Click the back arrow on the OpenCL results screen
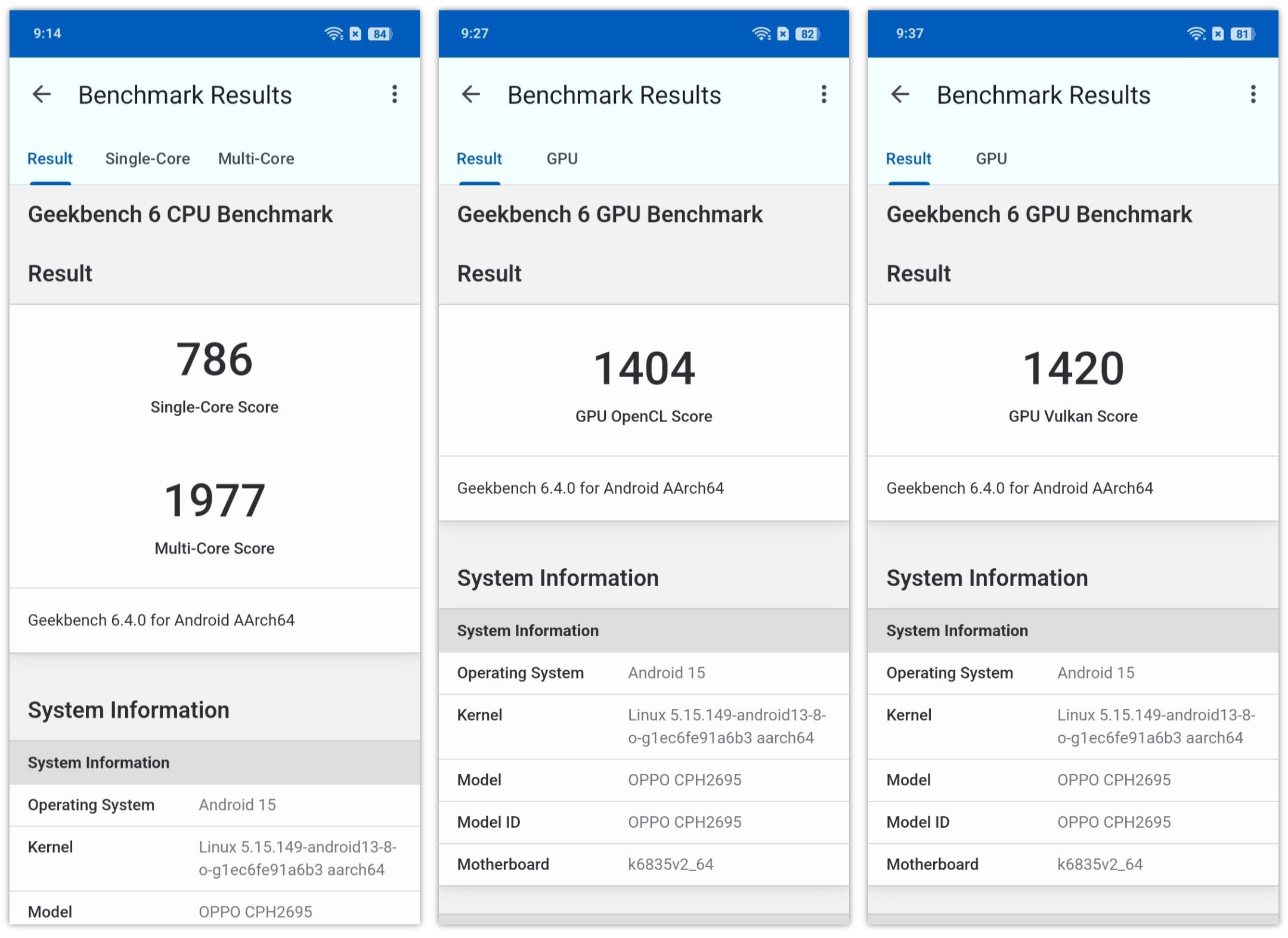This screenshot has height=938, width=1288. [x=472, y=94]
